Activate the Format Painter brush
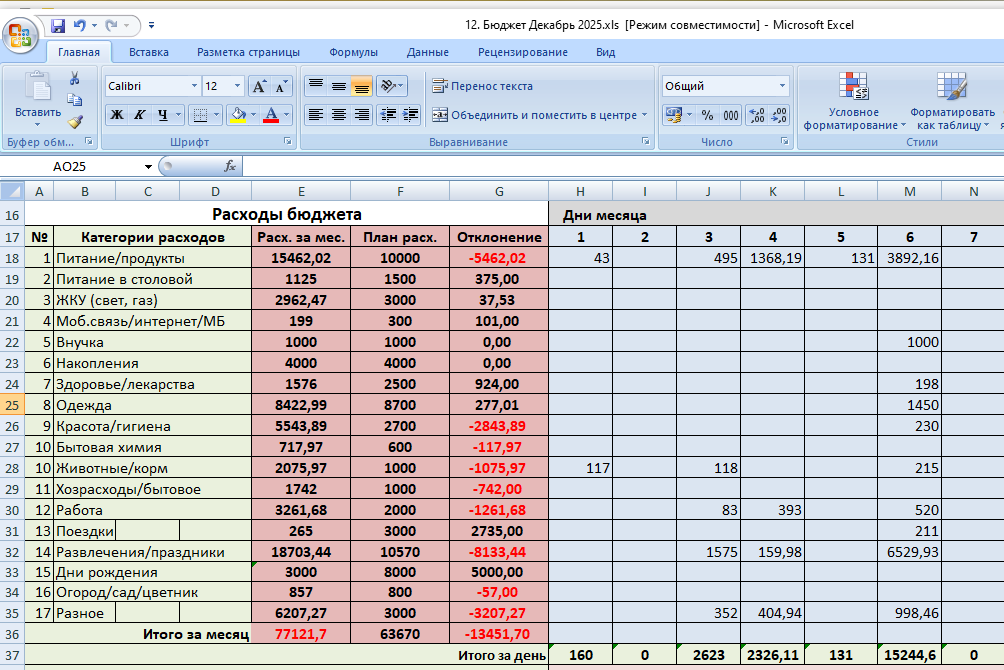Image resolution: width=1004 pixels, height=670 pixels. coord(75,121)
